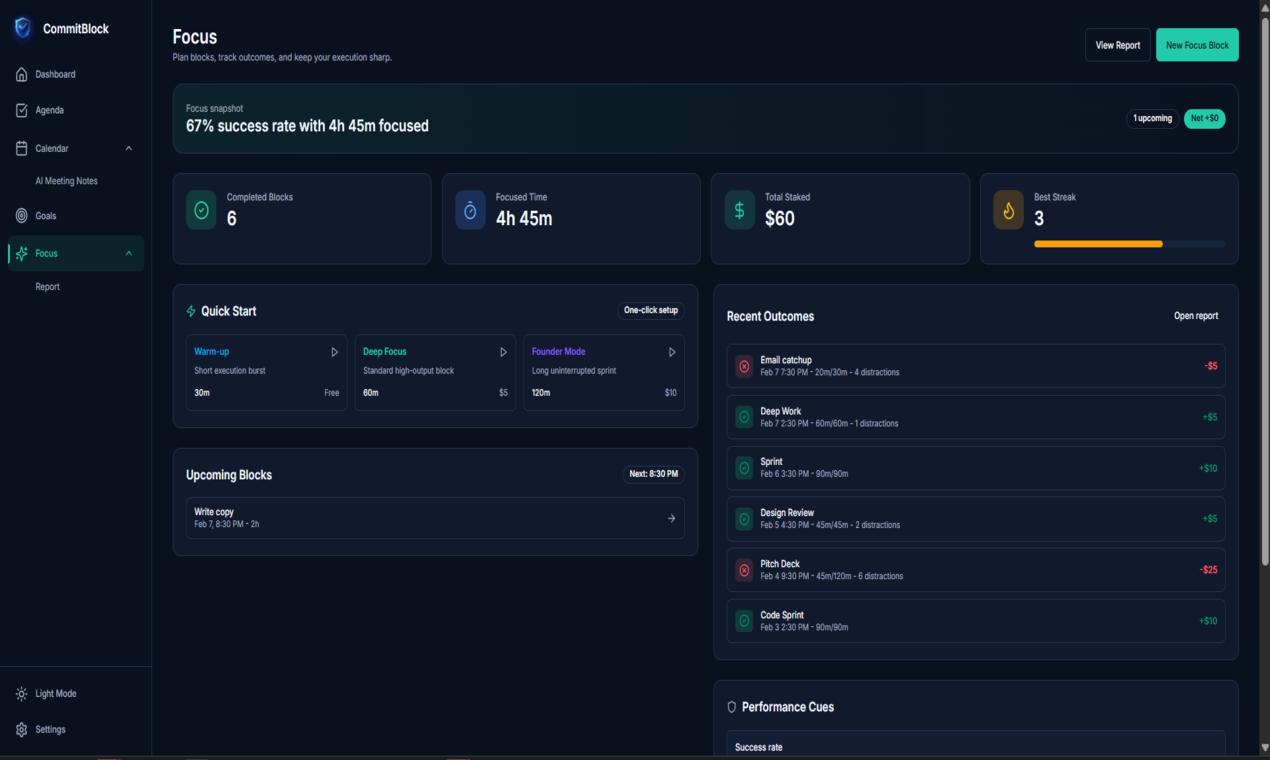Open Agenda from the sidebar

[50, 110]
